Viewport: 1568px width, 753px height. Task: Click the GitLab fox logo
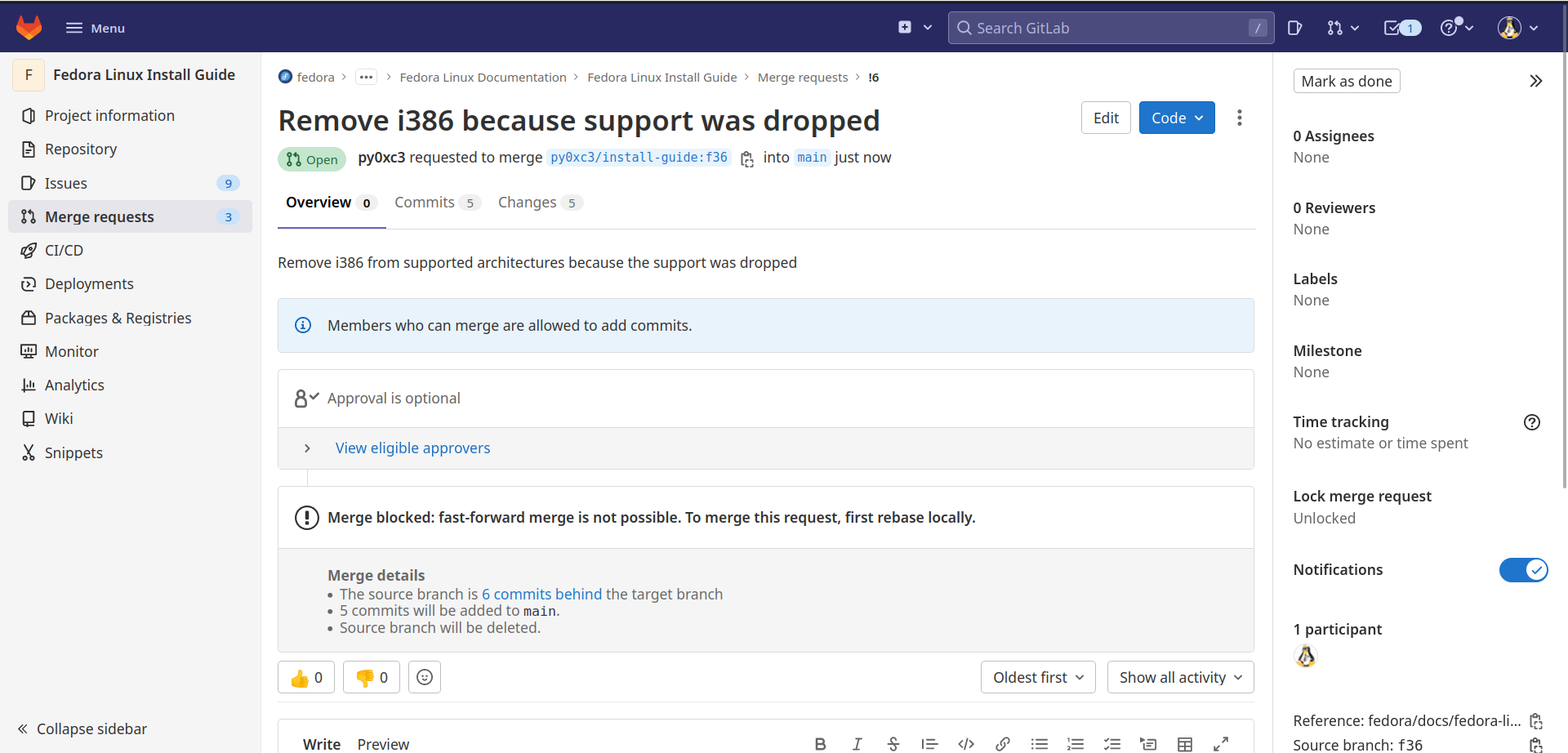coord(29,28)
